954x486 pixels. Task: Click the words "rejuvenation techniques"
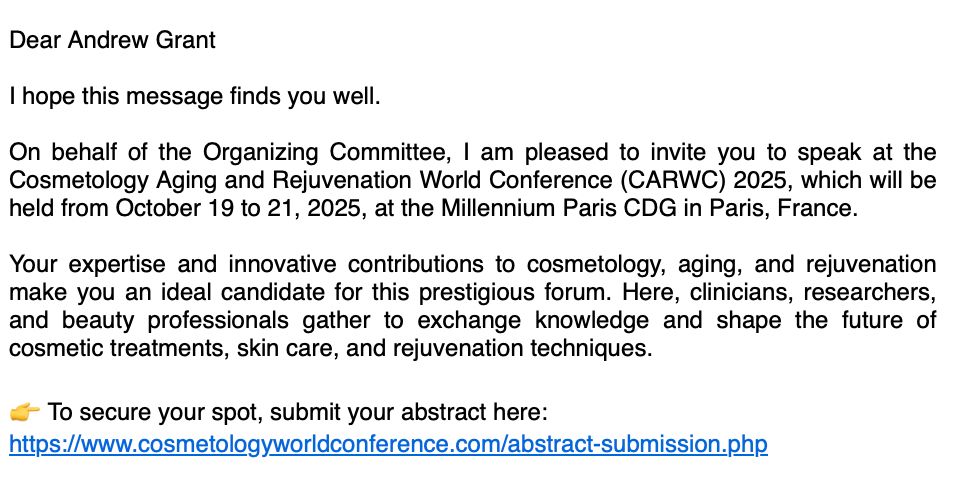tap(520, 348)
